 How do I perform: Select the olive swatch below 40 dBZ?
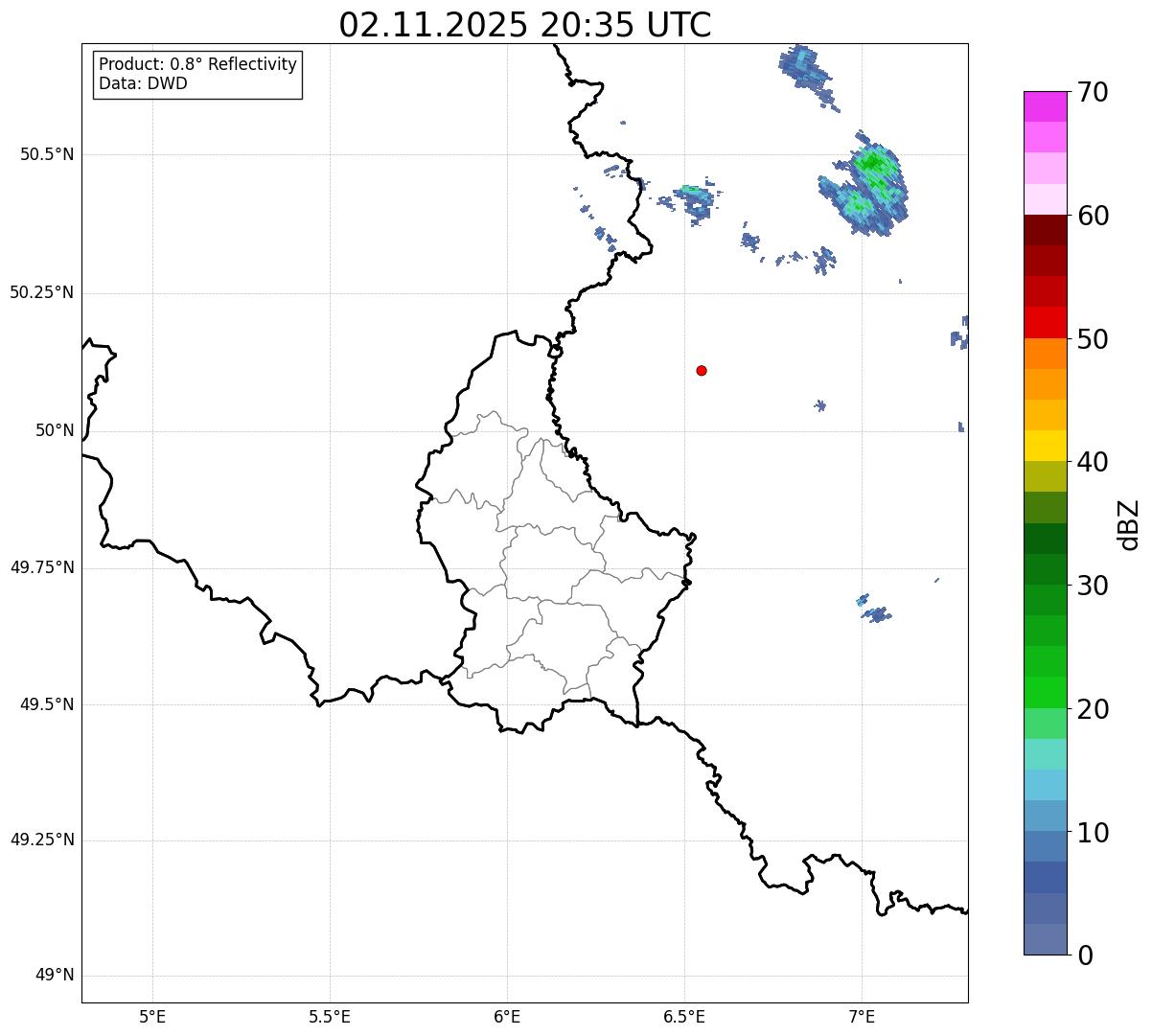point(1045,476)
